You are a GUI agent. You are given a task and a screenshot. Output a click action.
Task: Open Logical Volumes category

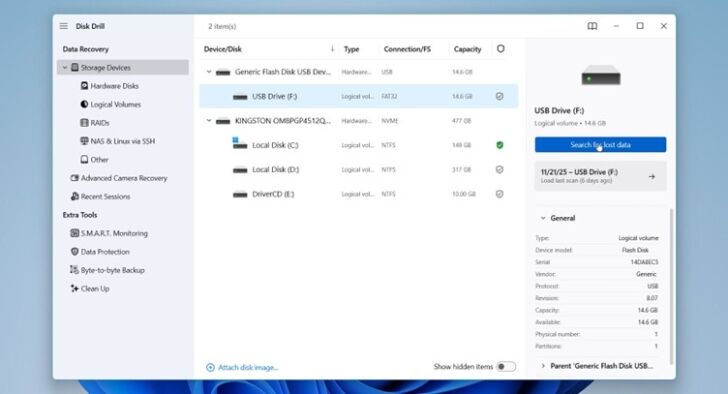coord(116,104)
